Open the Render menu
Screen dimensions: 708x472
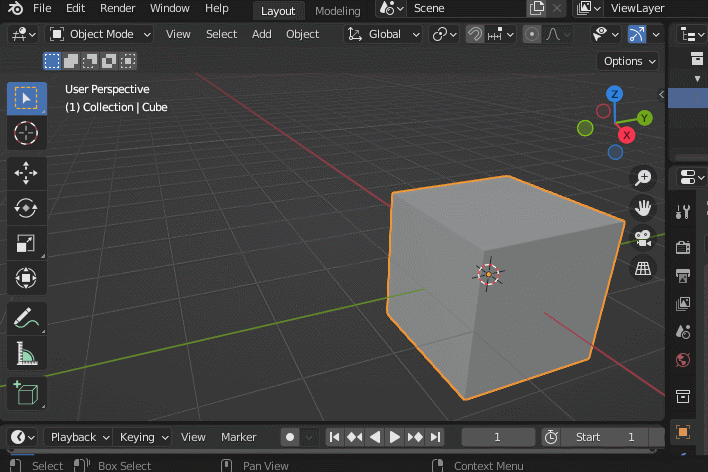pos(117,8)
